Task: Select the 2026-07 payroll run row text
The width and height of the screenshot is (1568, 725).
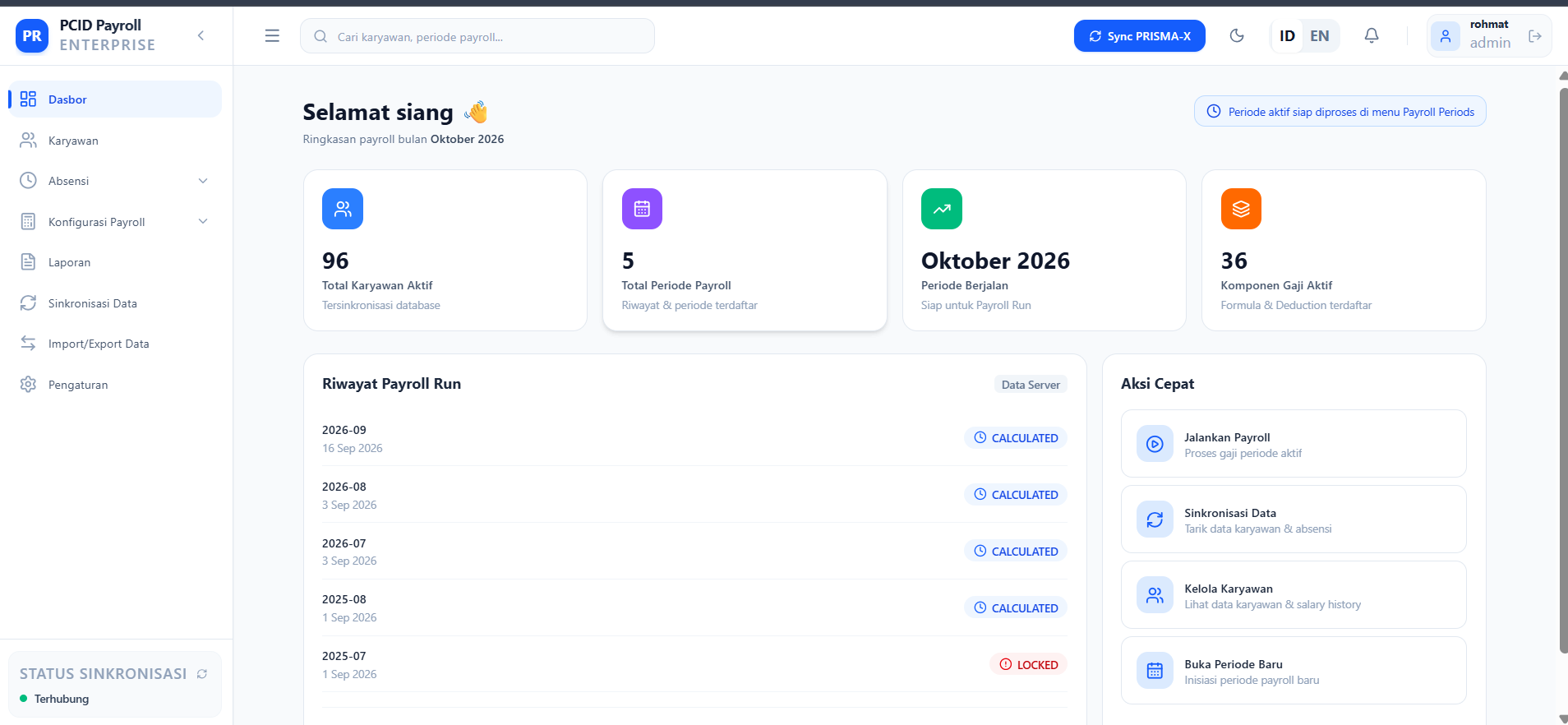Action: pyautogui.click(x=344, y=543)
